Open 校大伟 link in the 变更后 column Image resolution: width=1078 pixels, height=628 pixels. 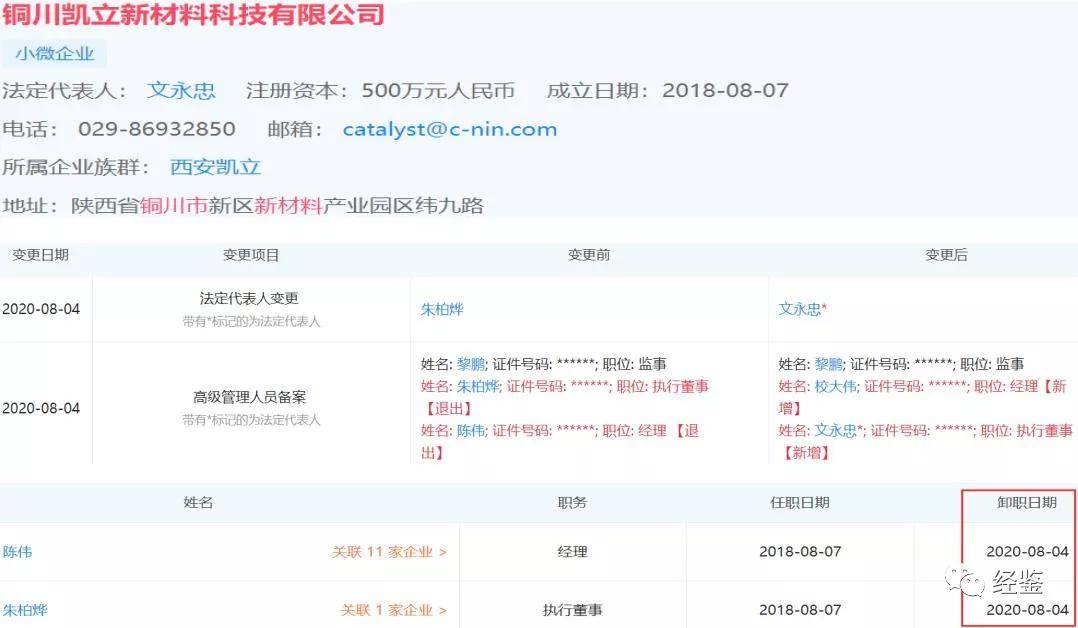(x=836, y=387)
